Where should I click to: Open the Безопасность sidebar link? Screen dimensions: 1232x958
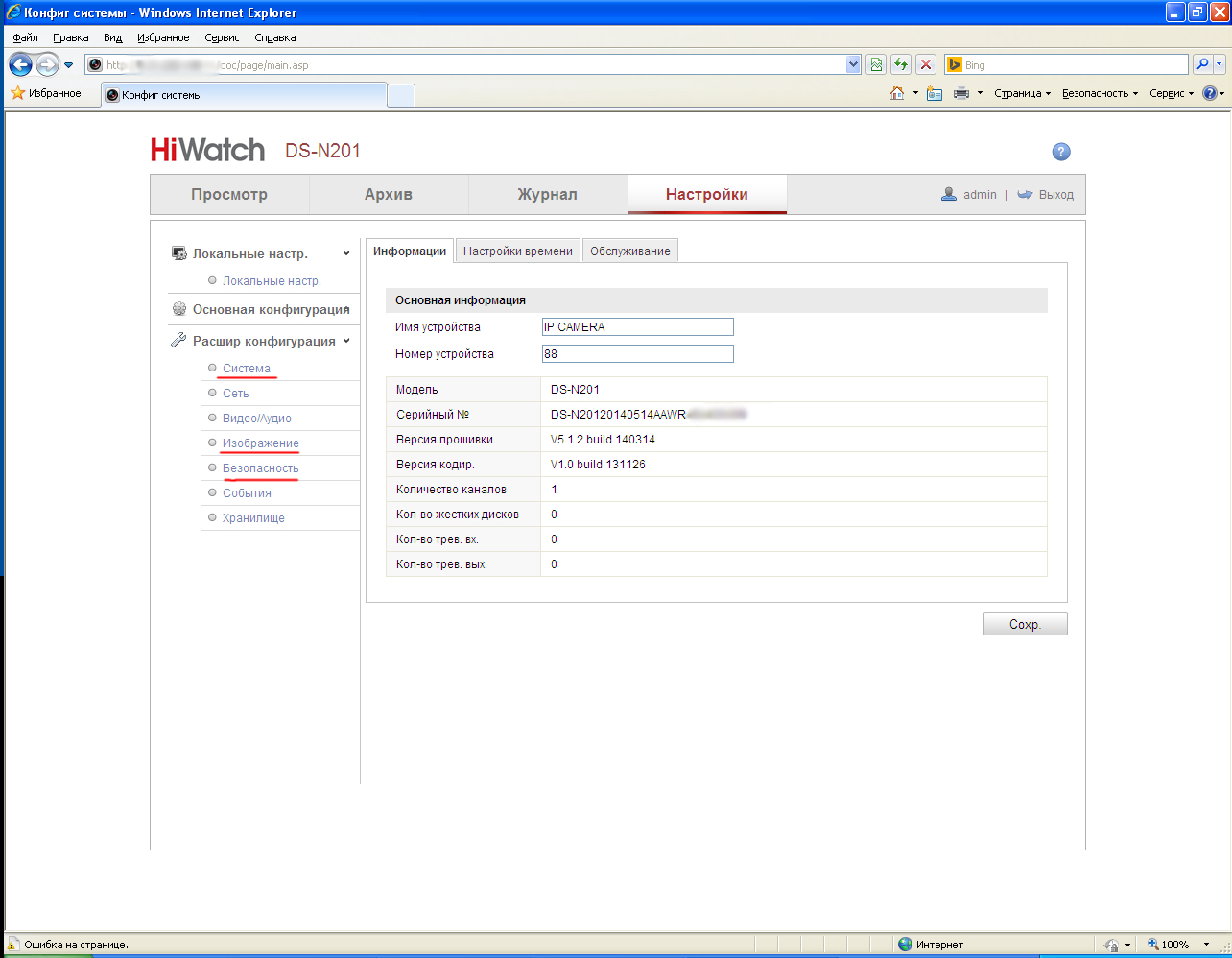tap(261, 468)
